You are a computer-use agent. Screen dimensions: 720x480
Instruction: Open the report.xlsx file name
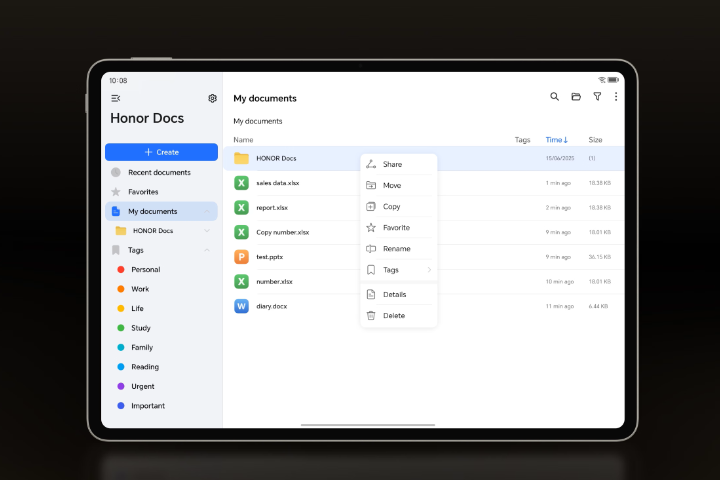[272, 208]
